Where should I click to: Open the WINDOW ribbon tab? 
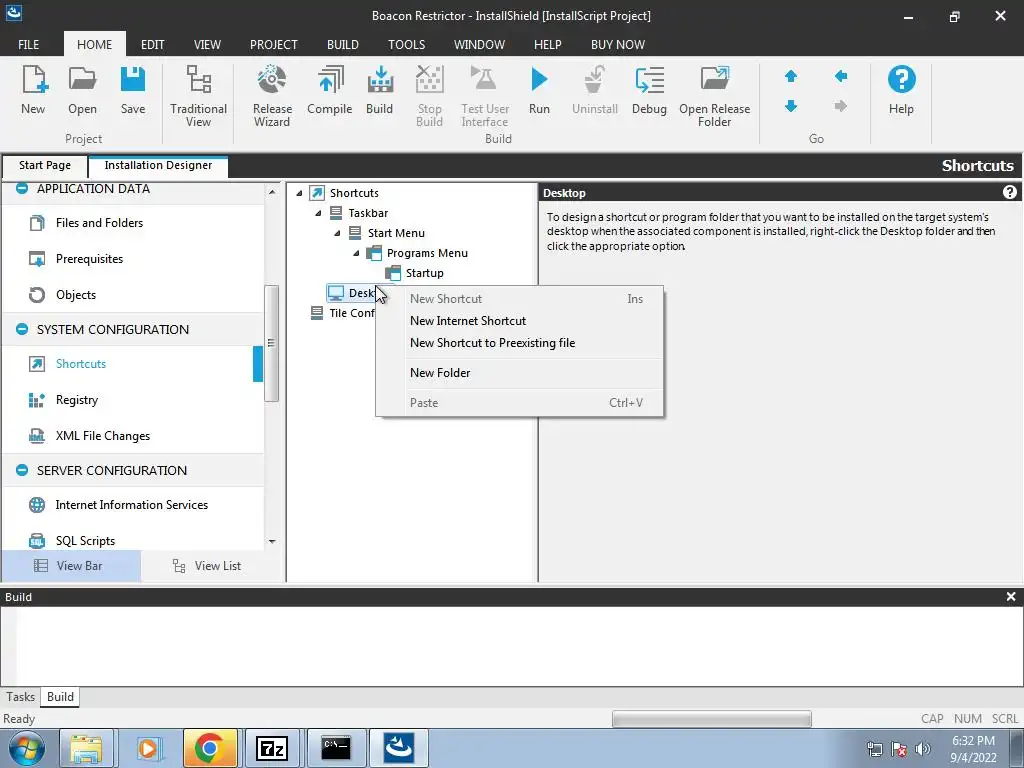coord(479,44)
